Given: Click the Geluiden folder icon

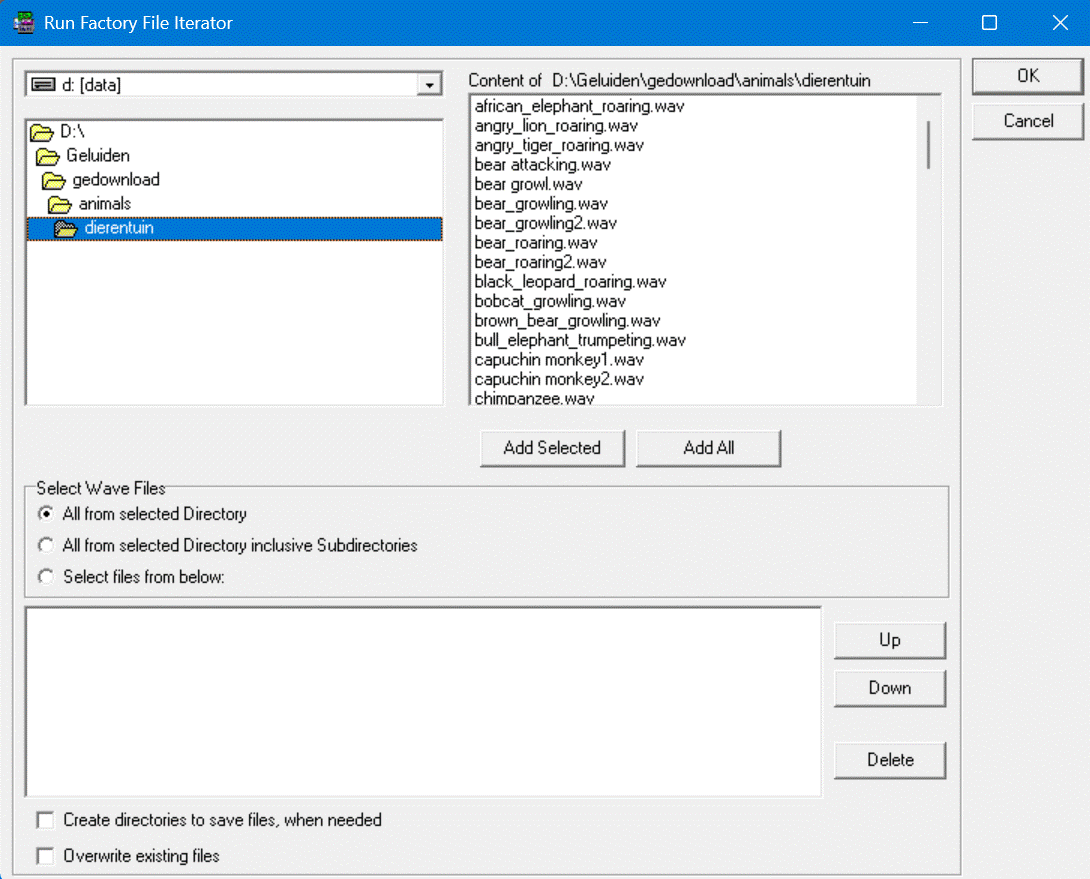Looking at the screenshot, I should coord(48,156).
